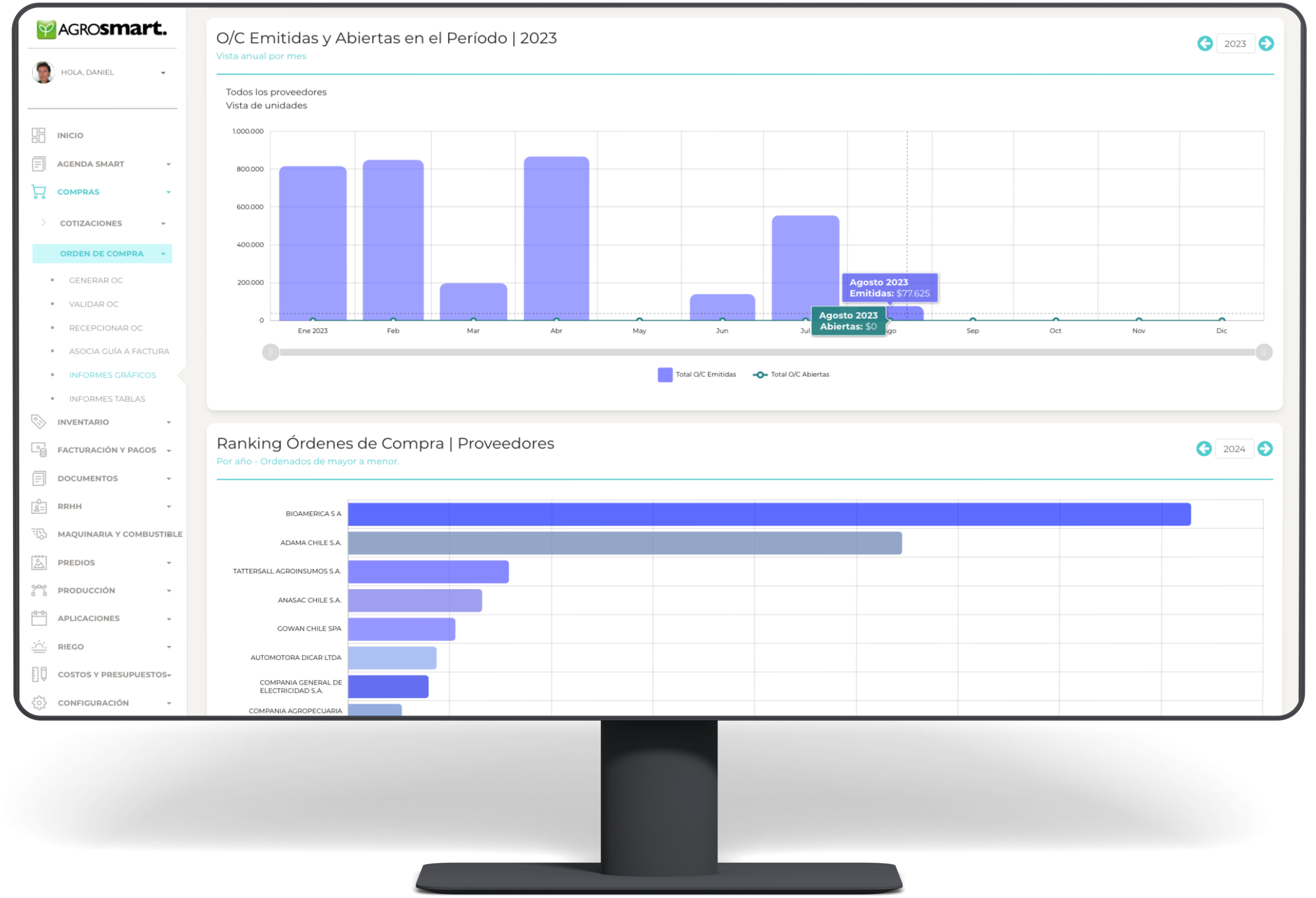Click the left handle of chart range slider
1316x898 pixels.
pos(271,352)
